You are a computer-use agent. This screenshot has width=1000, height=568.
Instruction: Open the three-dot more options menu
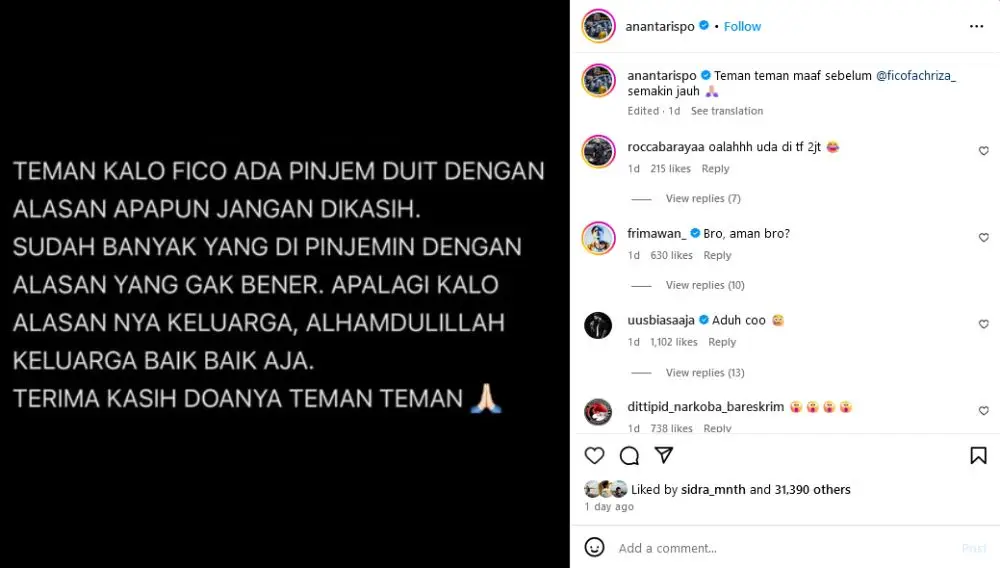pyautogui.click(x=976, y=26)
